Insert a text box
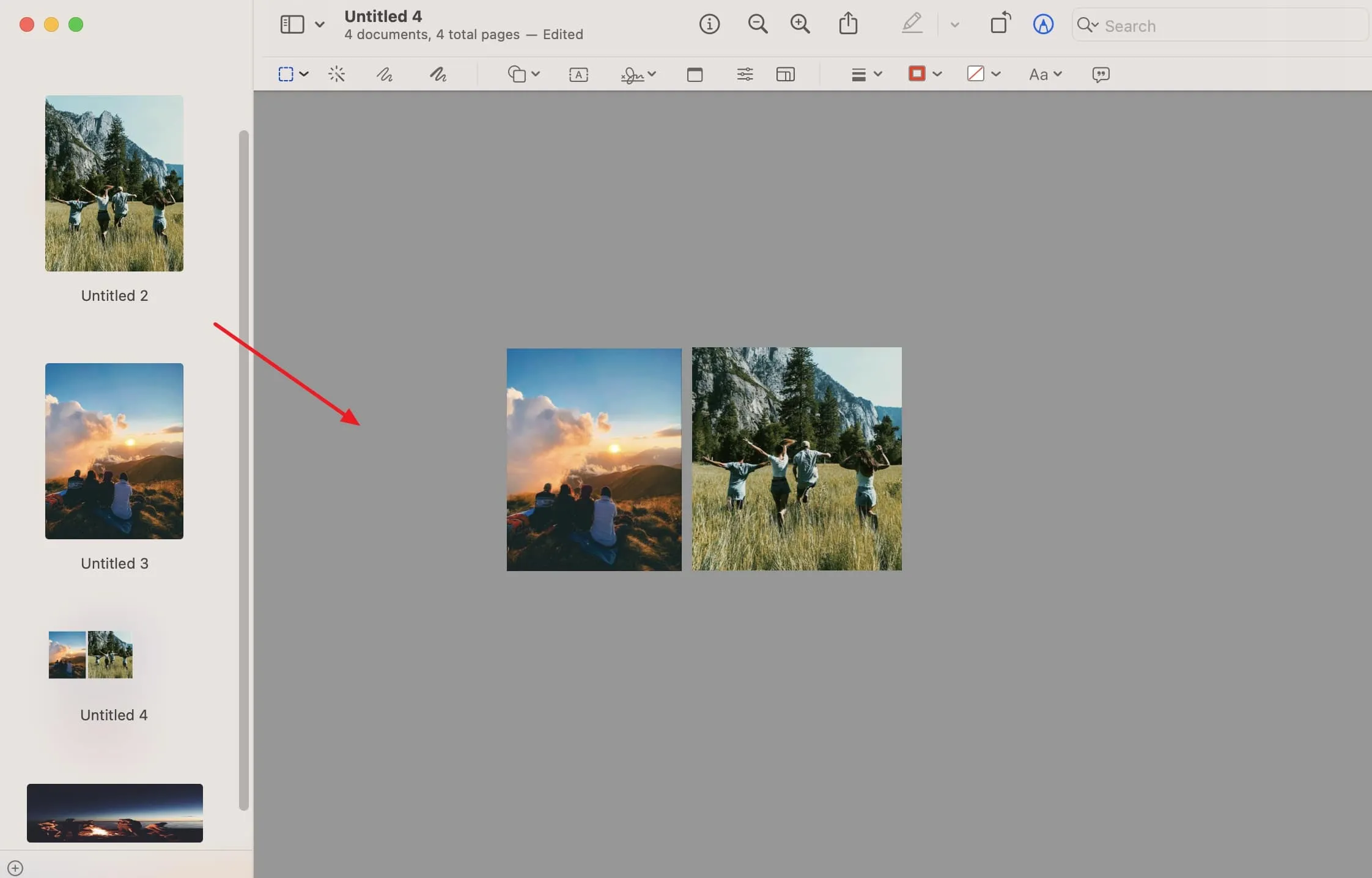 578,75
